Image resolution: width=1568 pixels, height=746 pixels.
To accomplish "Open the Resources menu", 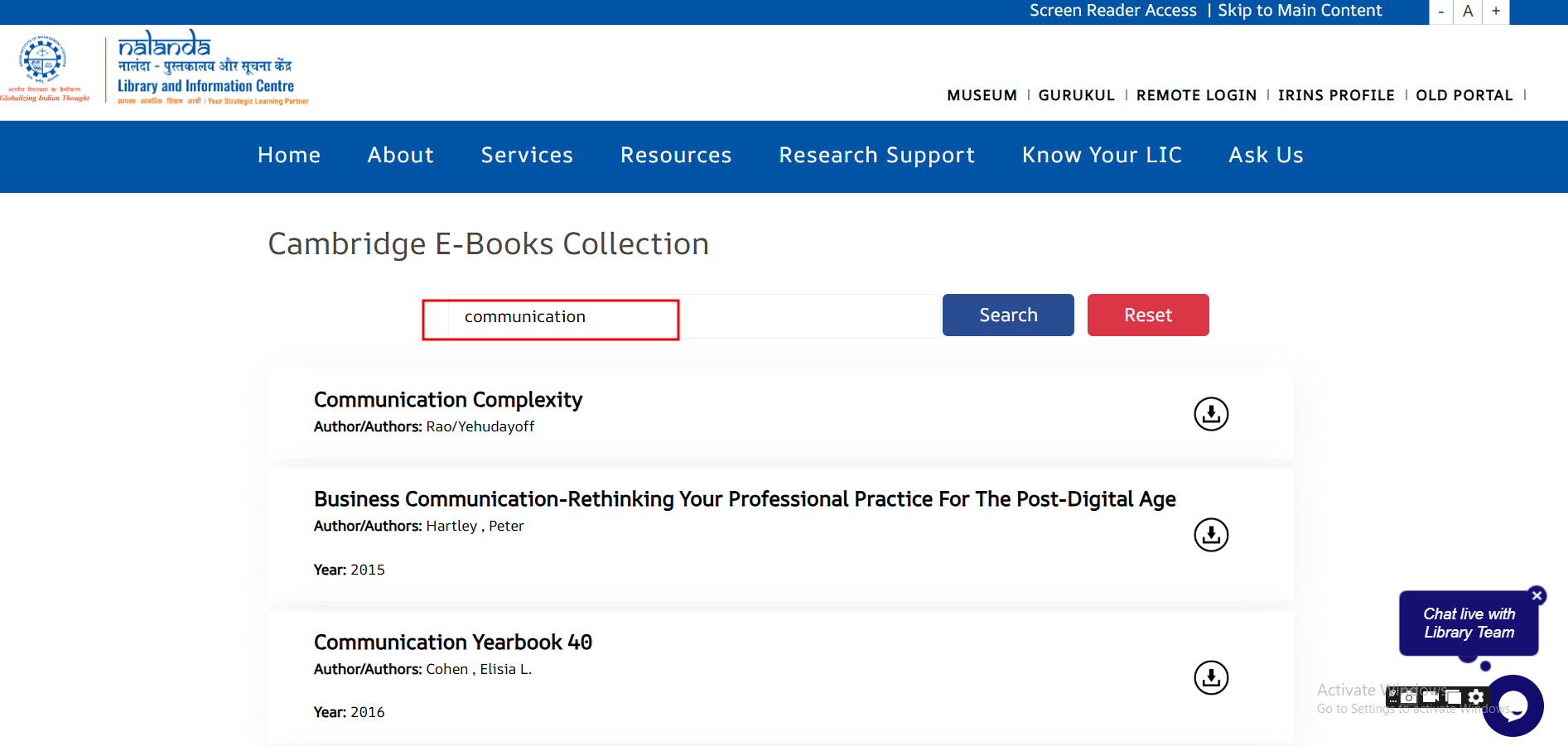I will pyautogui.click(x=676, y=156).
